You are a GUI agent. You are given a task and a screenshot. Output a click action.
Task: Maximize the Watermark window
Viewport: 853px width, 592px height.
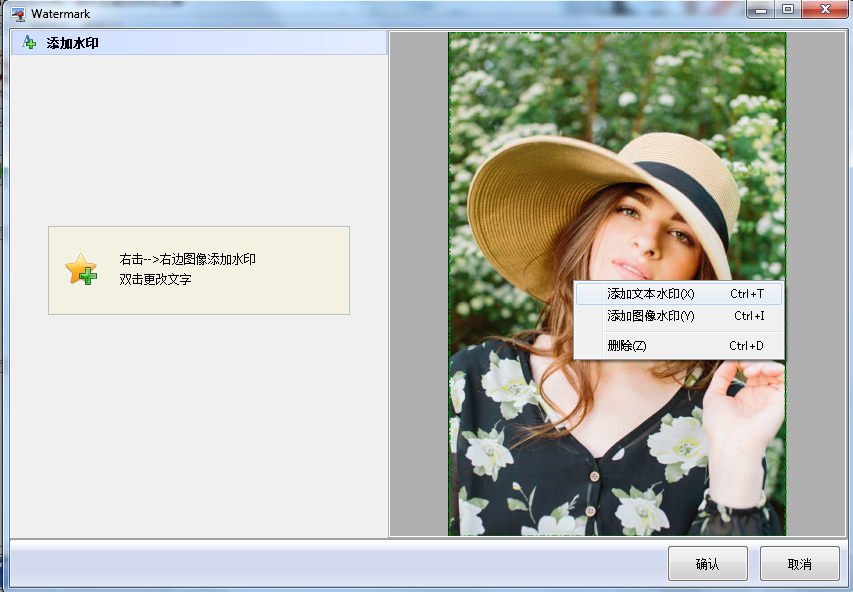(x=788, y=9)
